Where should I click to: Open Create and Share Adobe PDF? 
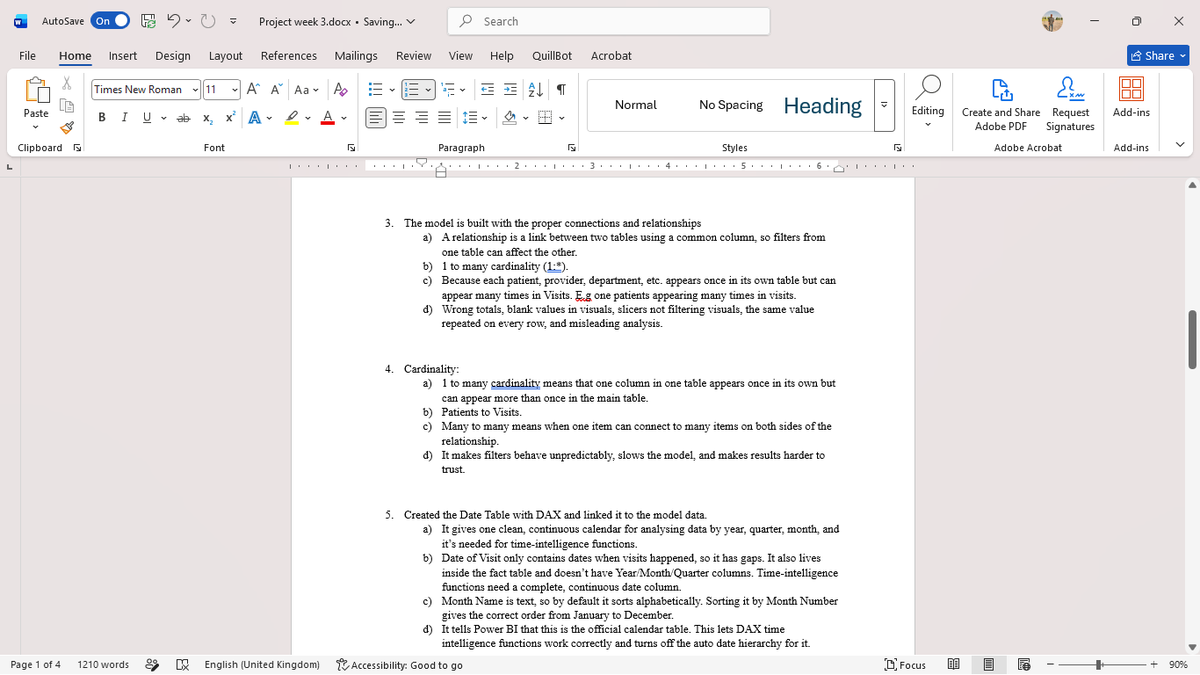1000,105
